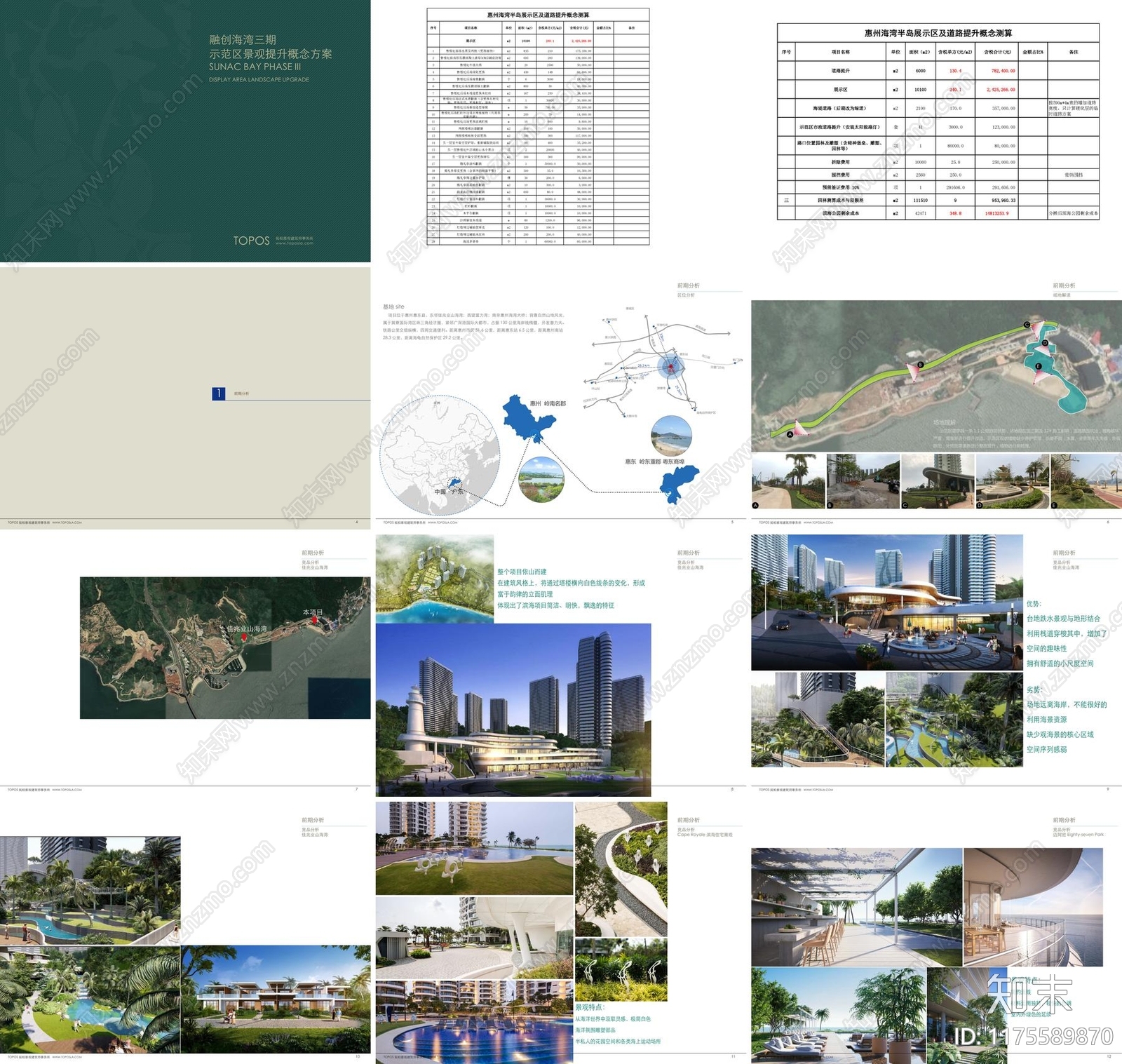This screenshot has height=1064, width=1122.
Task: Click the 本项目 label on satellite map
Action: coord(313,612)
